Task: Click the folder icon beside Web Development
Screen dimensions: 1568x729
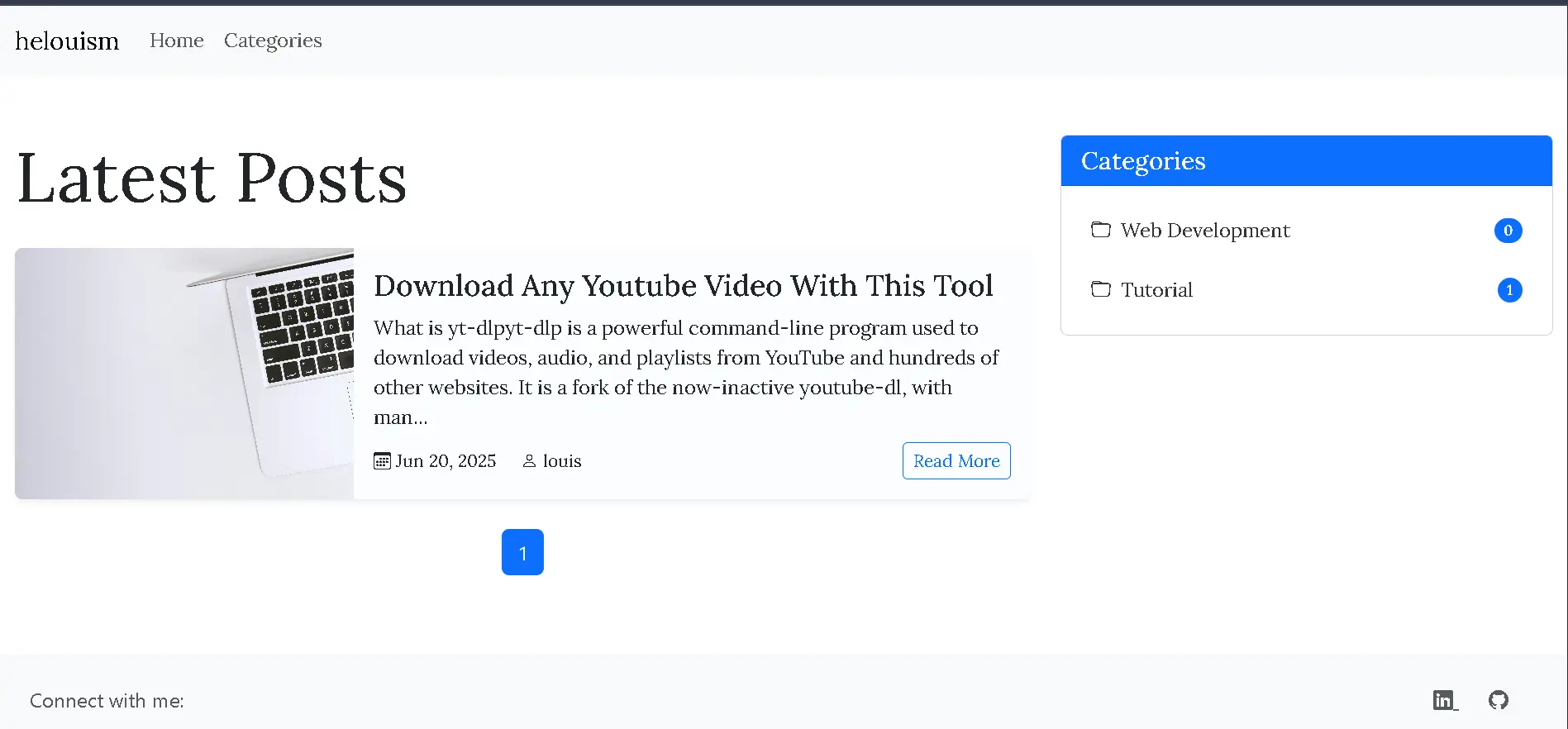Action: click(x=1100, y=230)
